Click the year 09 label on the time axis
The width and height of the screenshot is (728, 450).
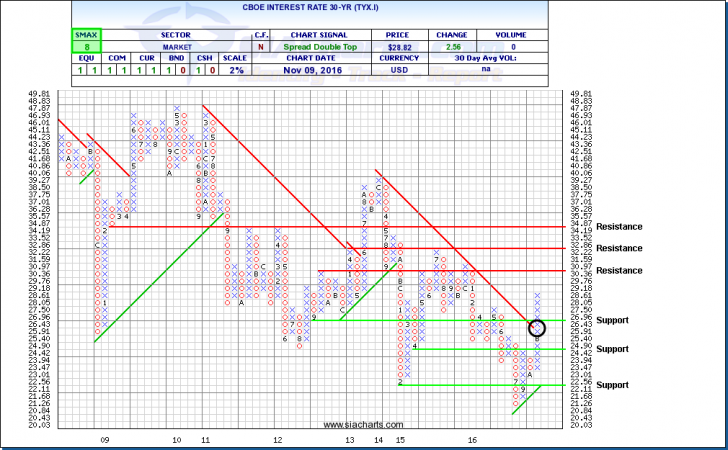click(x=104, y=439)
